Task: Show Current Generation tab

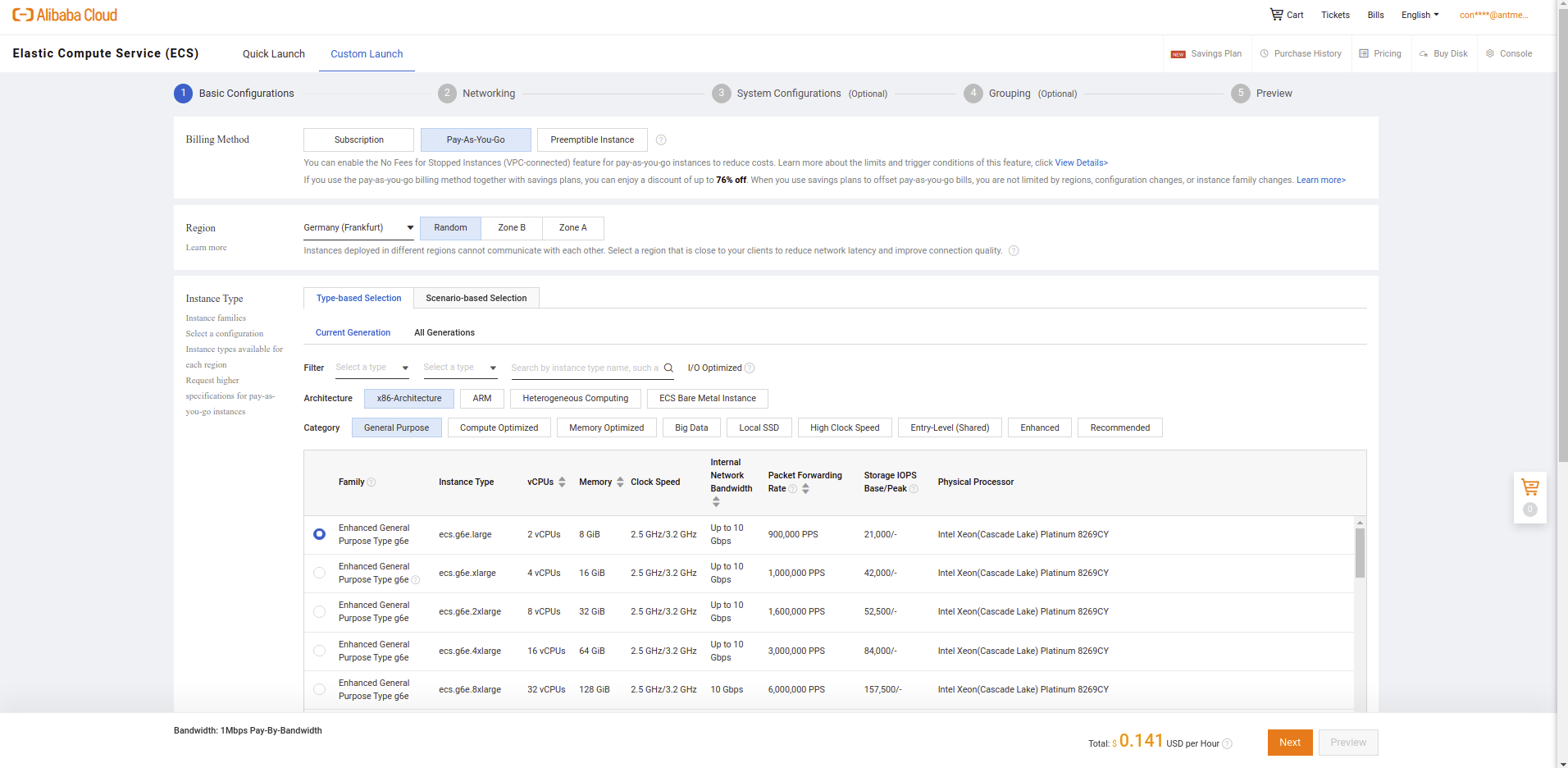Action: (x=353, y=332)
